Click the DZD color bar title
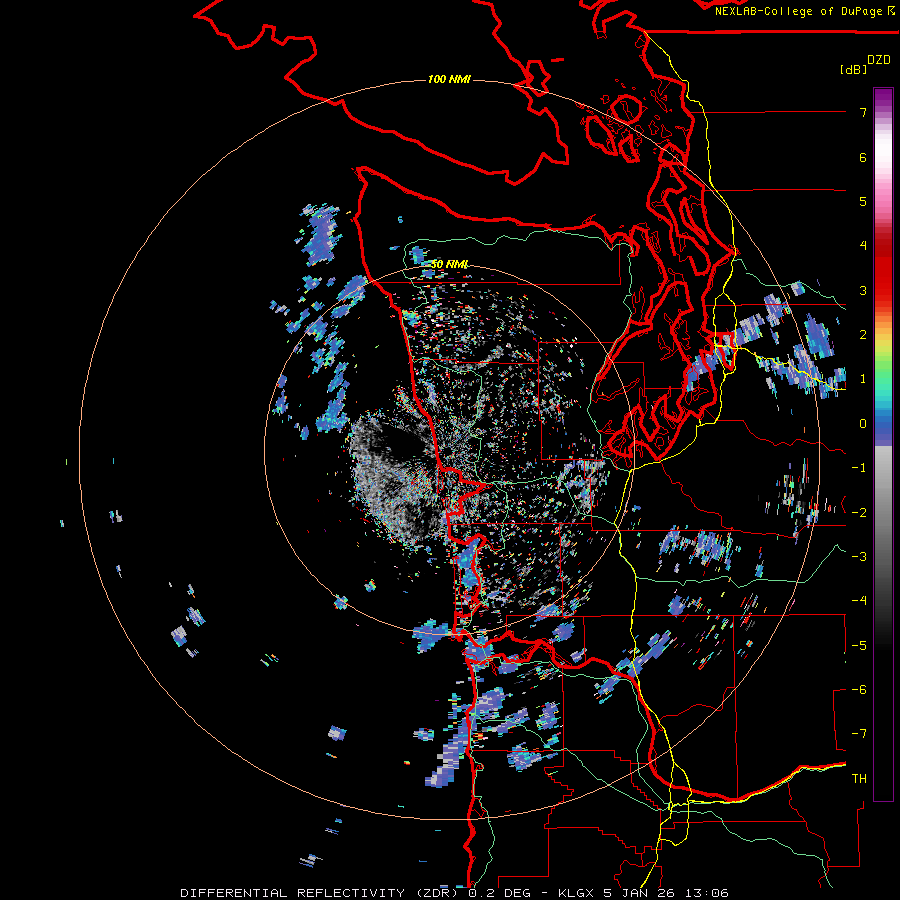Image resolution: width=900 pixels, height=900 pixels. tap(879, 60)
